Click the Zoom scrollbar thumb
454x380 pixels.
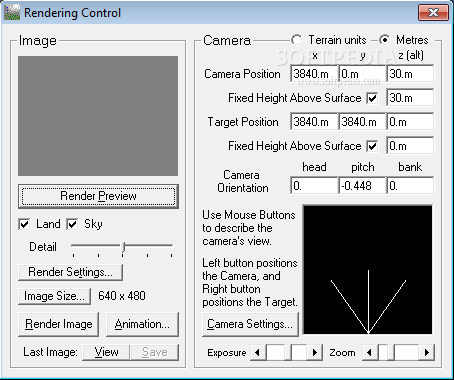[x=390, y=352]
